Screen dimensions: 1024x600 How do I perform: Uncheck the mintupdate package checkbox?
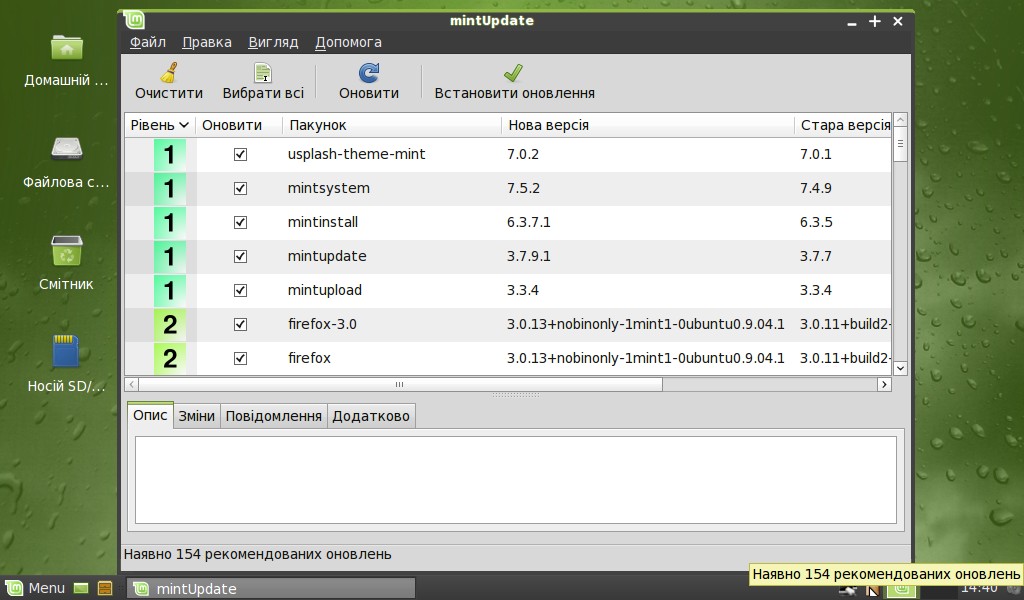pos(240,257)
